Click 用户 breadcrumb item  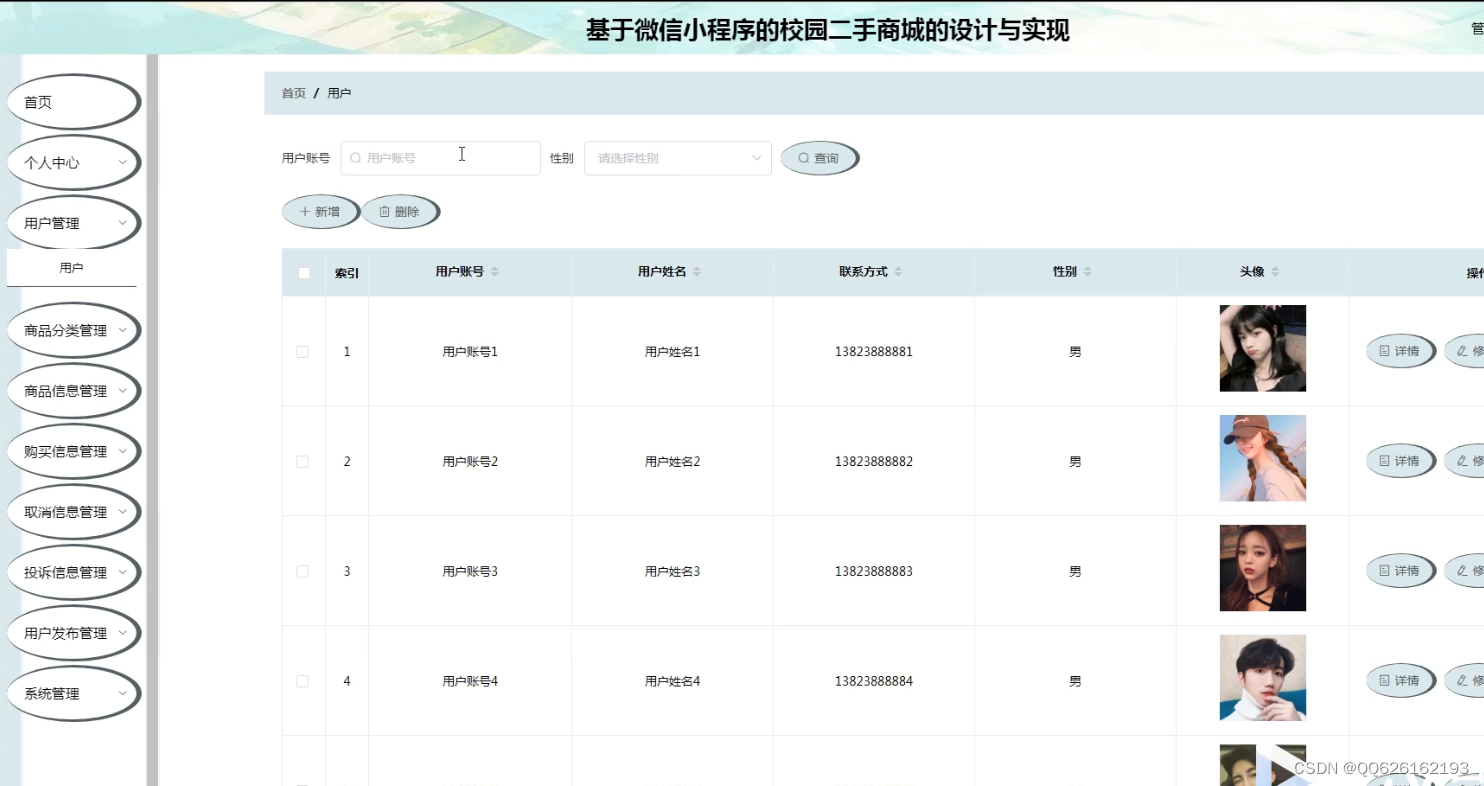(339, 93)
